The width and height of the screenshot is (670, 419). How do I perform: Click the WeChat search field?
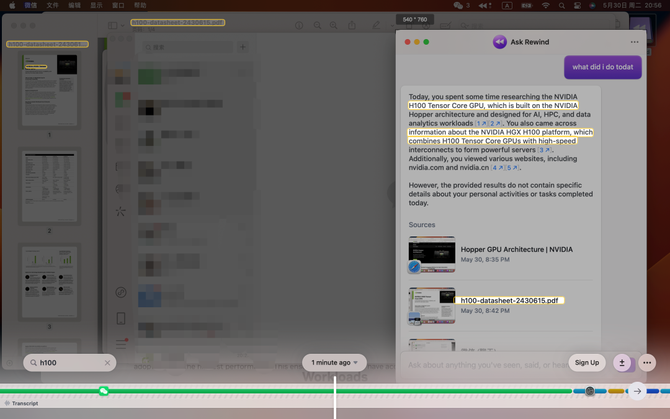point(188,47)
